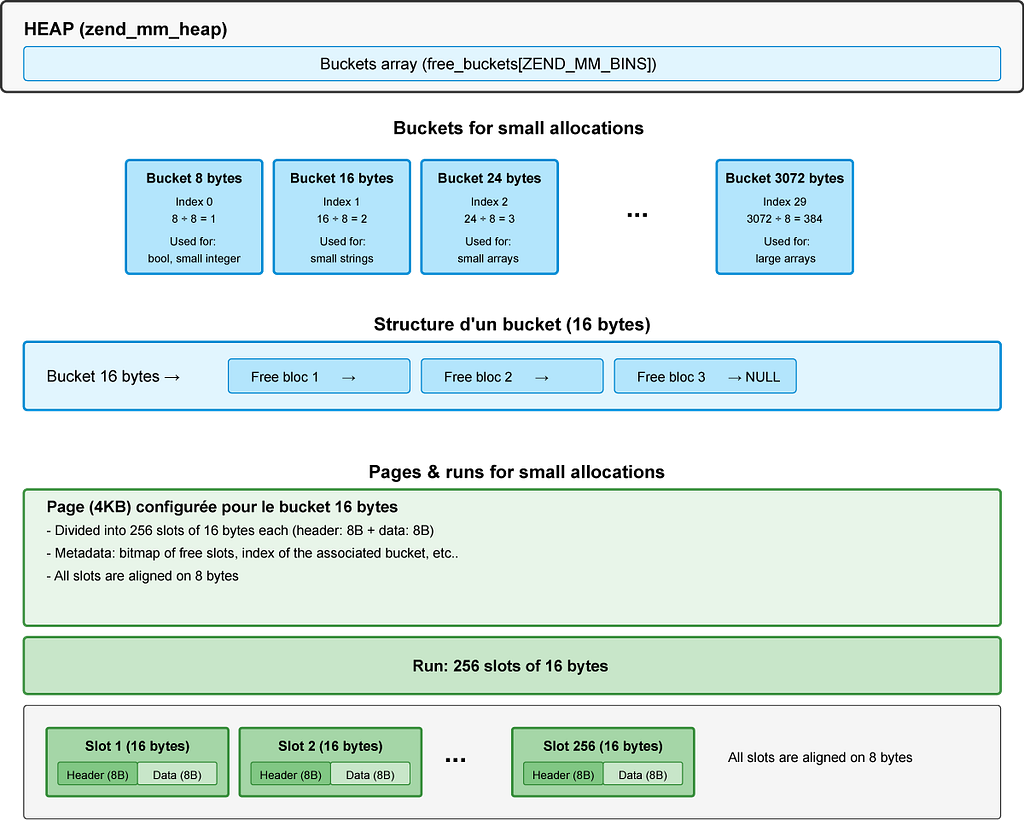
Task: Click the Data (8B) cell in Slot 256
Action: 643,774
